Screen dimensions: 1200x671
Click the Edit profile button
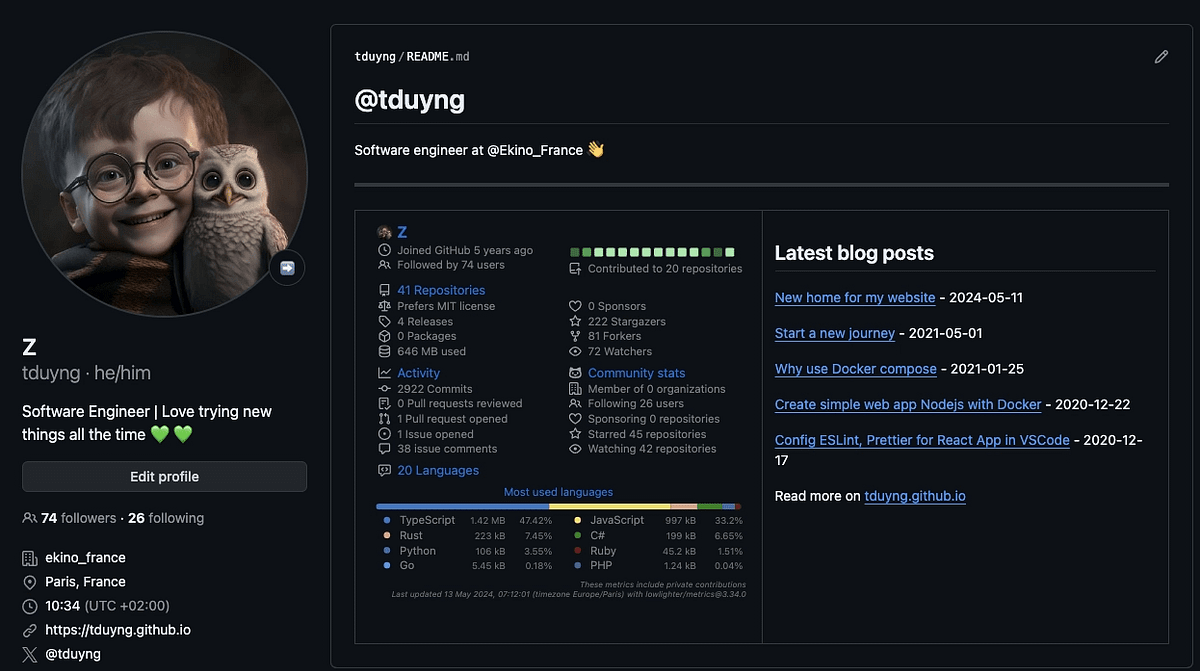click(x=163, y=476)
